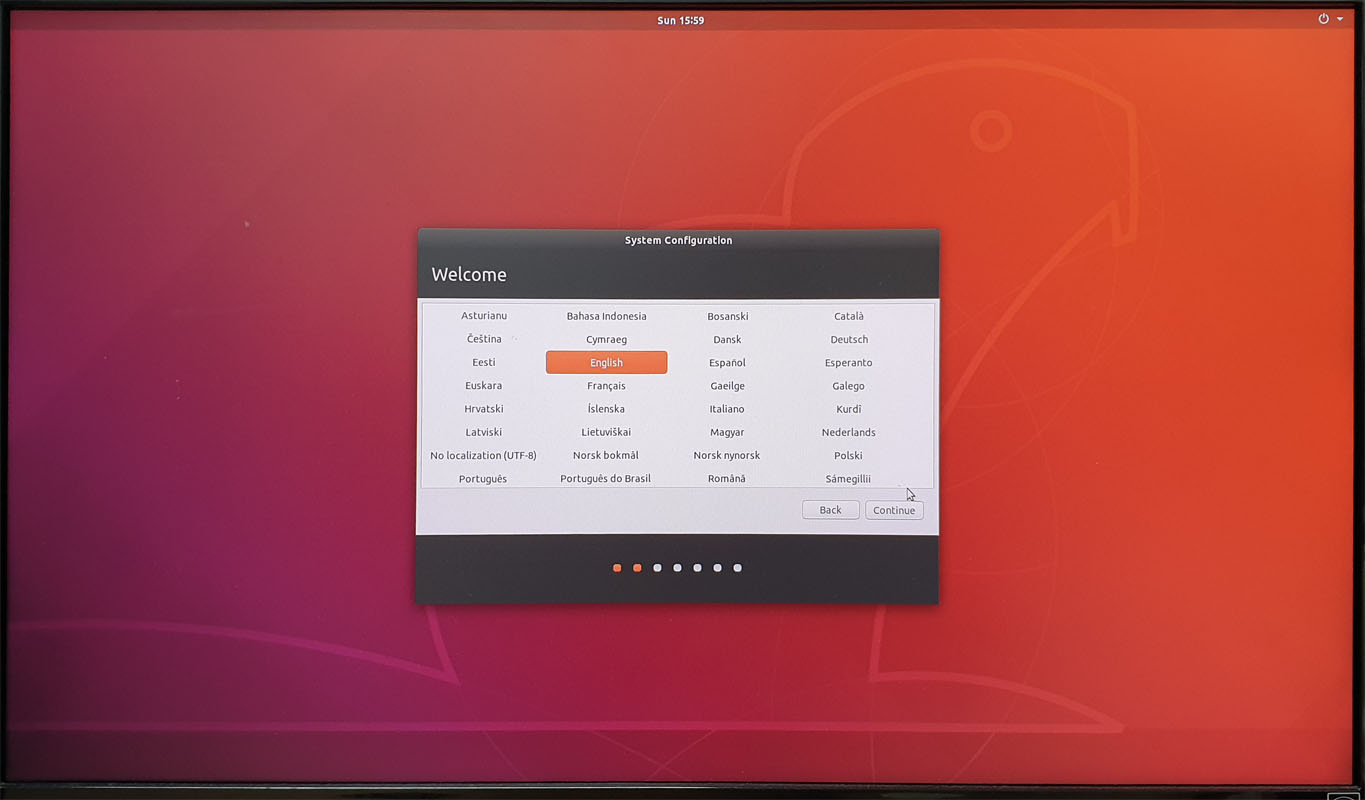Viewport: 1365px width, 800px height.
Task: Select Deutsch from the language list
Action: (849, 339)
